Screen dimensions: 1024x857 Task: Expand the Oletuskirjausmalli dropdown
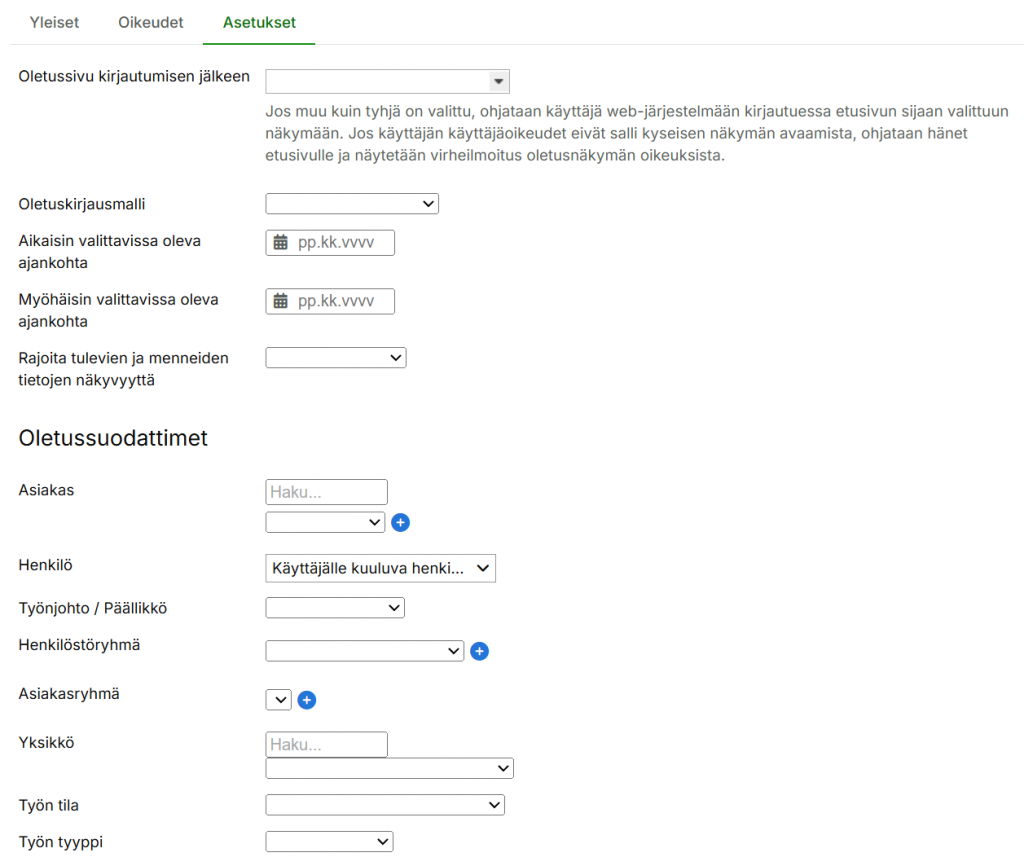pyautogui.click(x=351, y=204)
